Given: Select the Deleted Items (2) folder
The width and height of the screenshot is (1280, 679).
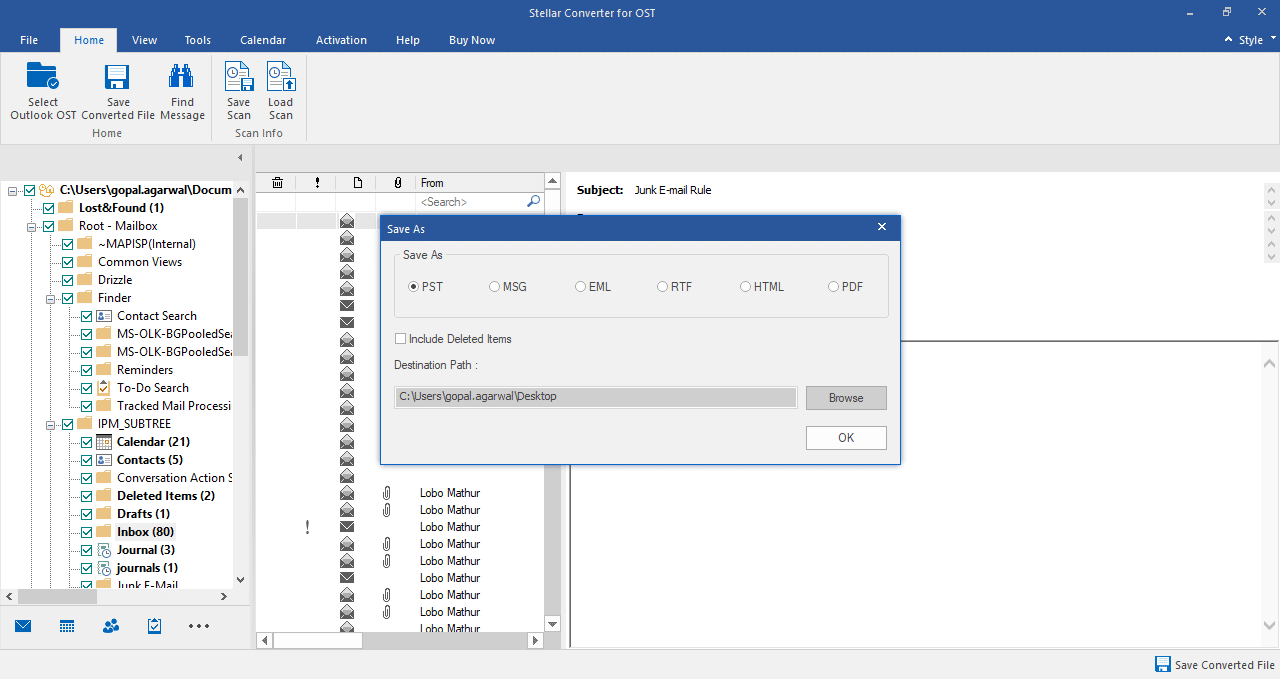Looking at the screenshot, I should [166, 496].
